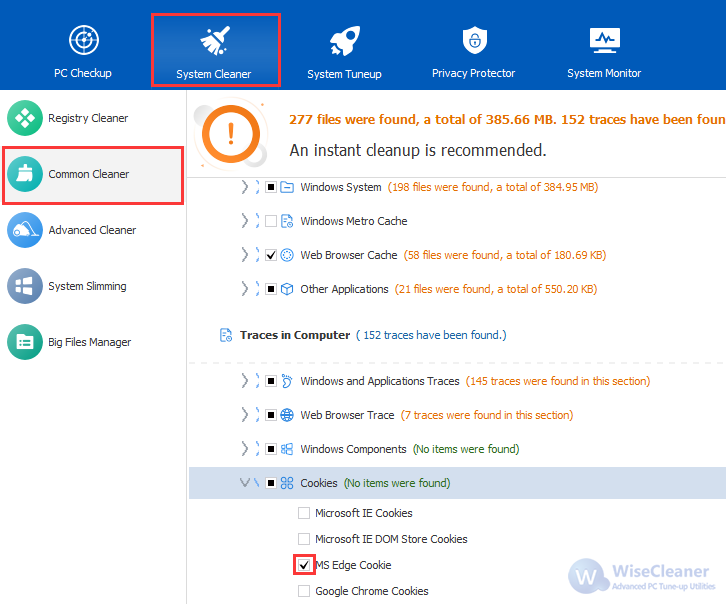
Task: Check Microsoft IE DOM Store Cookies checkbox
Action: 304,539
